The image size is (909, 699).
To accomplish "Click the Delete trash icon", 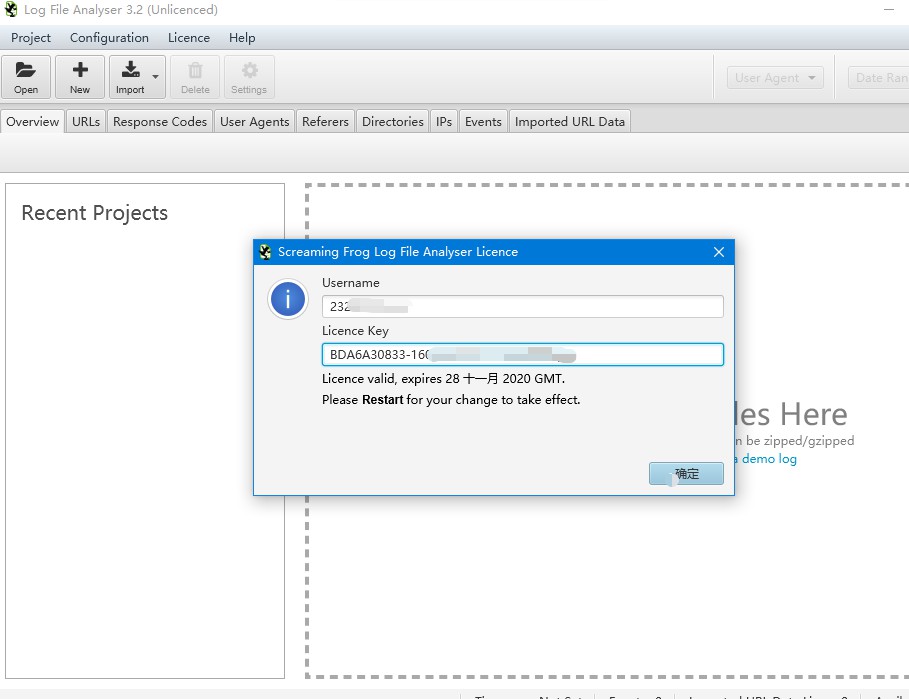I will pyautogui.click(x=195, y=77).
